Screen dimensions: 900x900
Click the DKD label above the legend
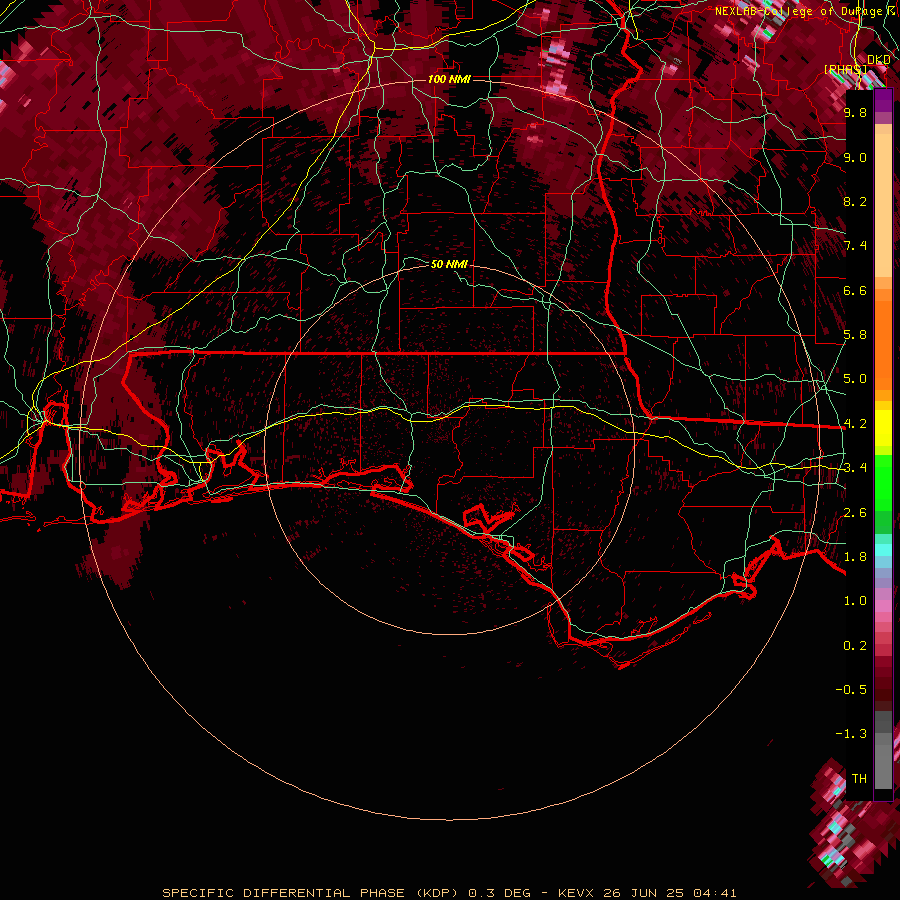(x=879, y=60)
